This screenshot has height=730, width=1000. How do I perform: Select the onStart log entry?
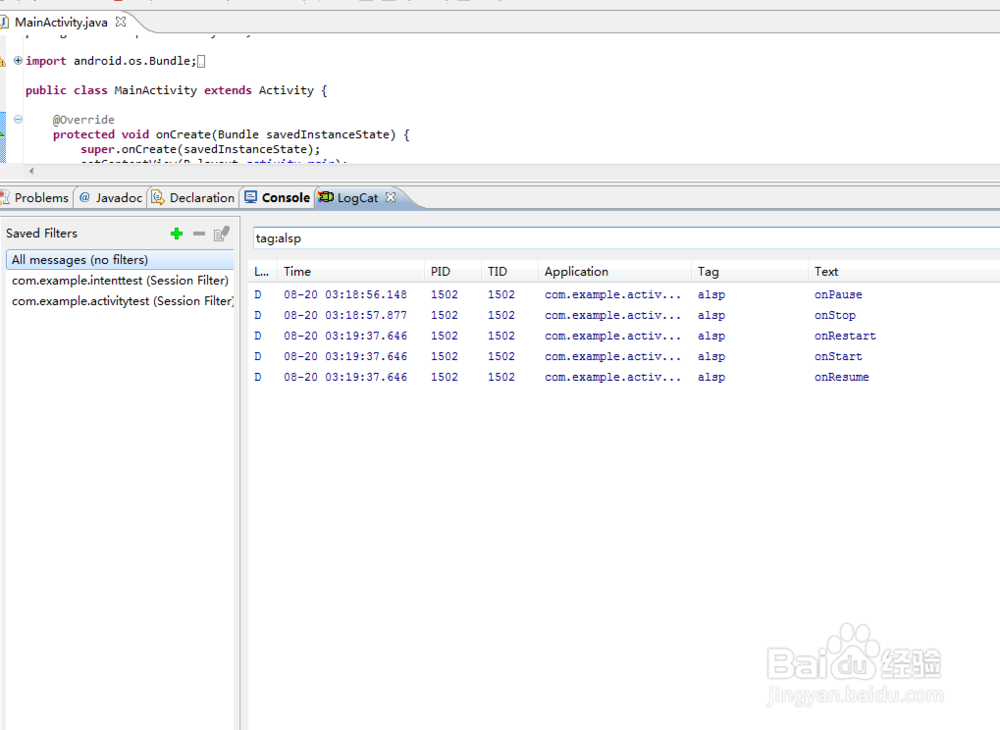(625, 356)
